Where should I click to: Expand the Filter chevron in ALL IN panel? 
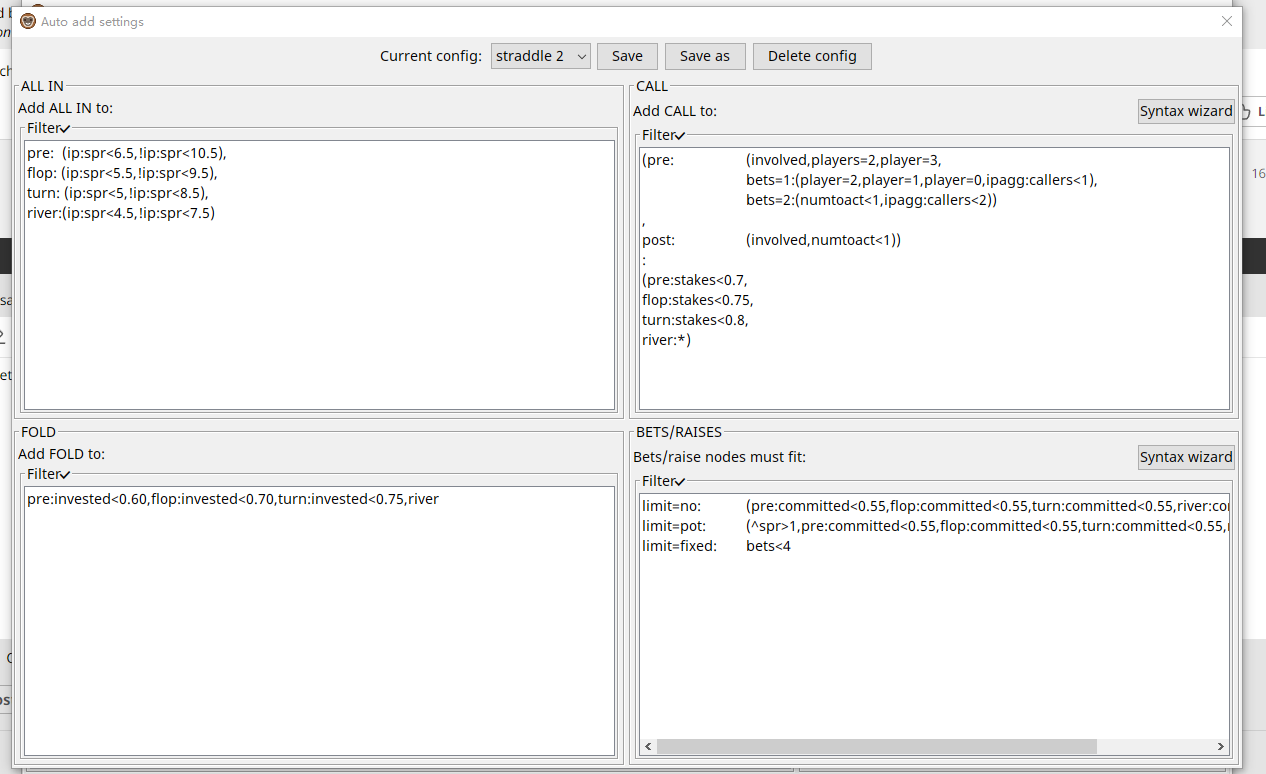[65, 129]
